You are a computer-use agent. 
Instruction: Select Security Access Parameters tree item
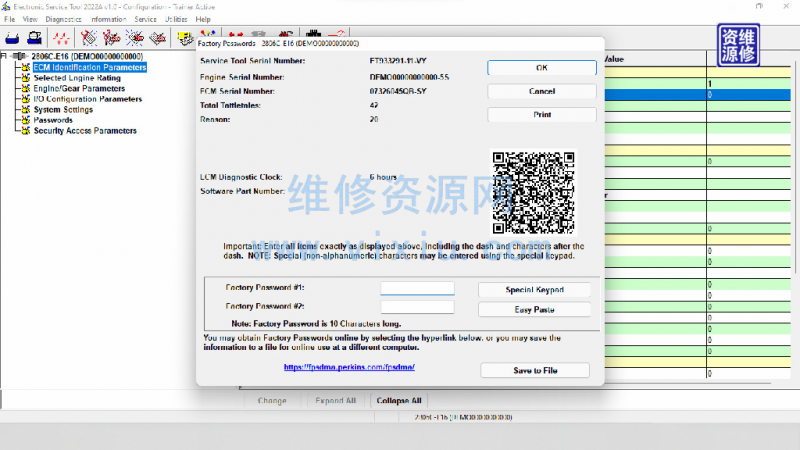(x=85, y=131)
